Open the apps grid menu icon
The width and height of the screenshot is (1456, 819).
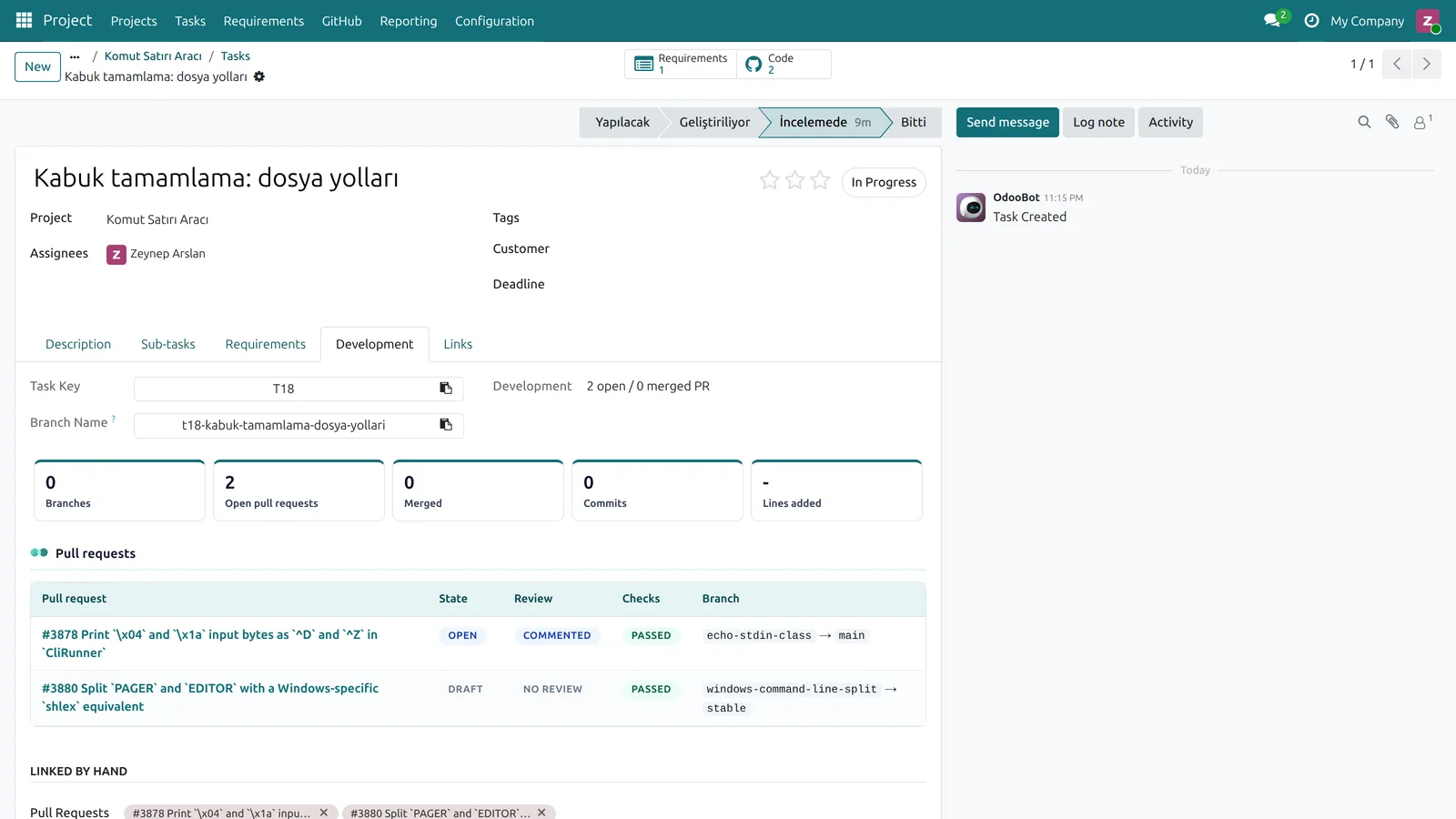tap(24, 20)
